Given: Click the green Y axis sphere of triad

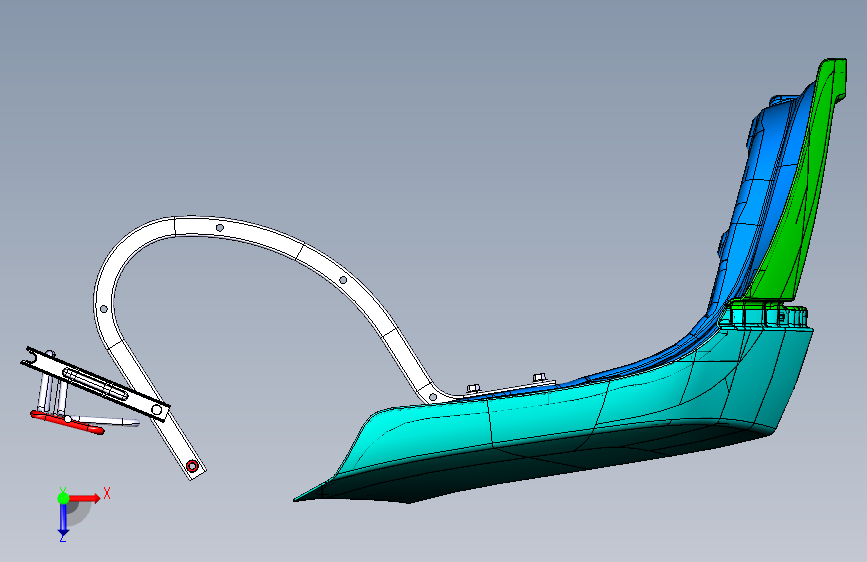Looking at the screenshot, I should [x=63, y=498].
